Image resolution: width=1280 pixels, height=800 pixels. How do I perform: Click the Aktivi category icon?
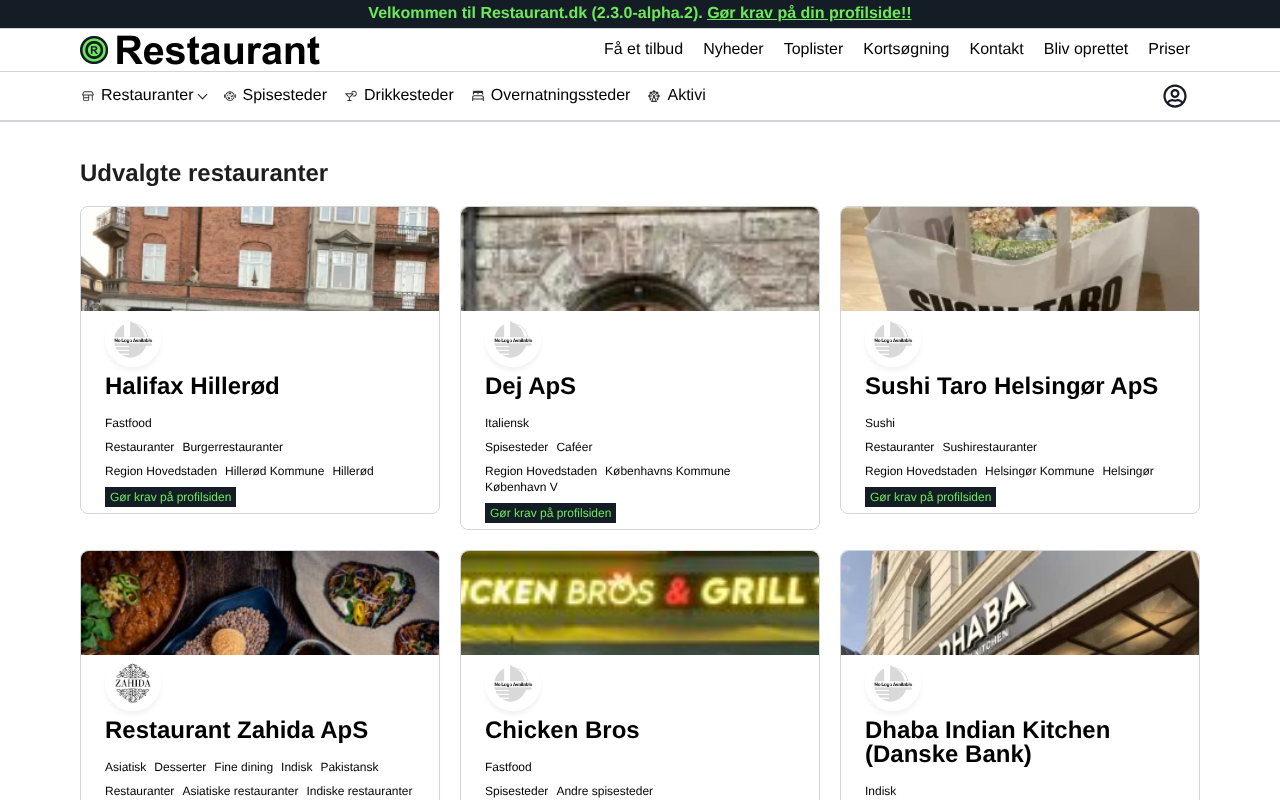pyautogui.click(x=654, y=96)
